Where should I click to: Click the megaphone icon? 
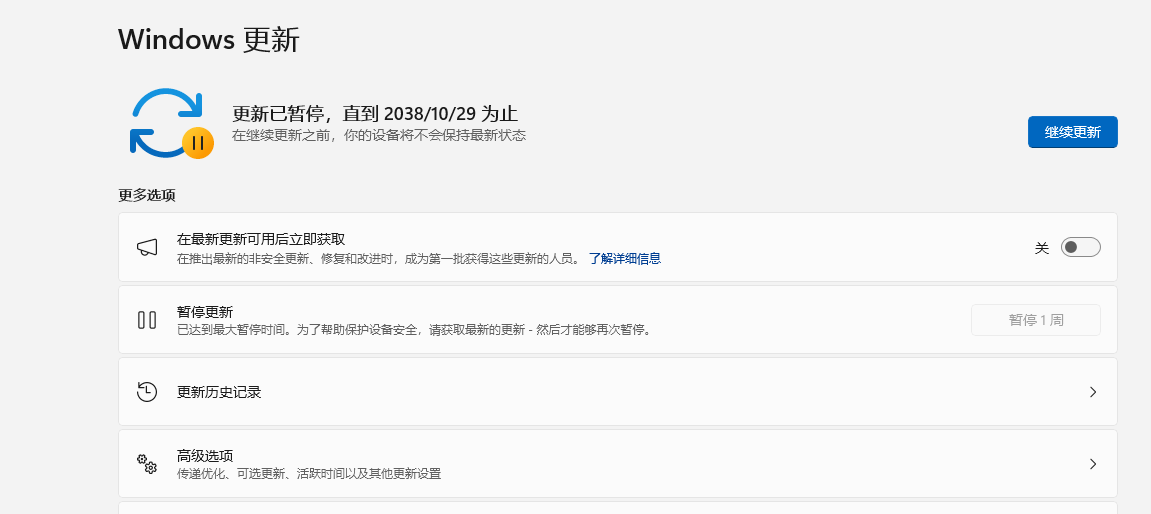click(x=147, y=247)
